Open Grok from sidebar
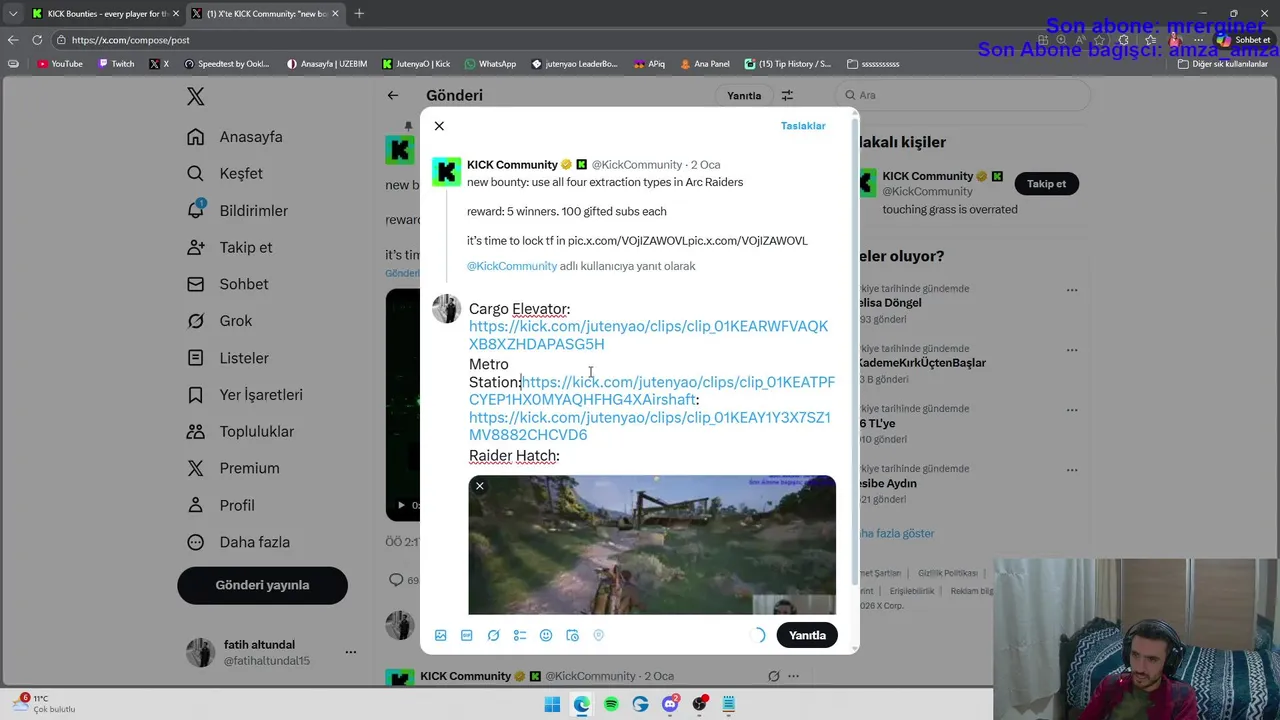 click(x=220, y=321)
